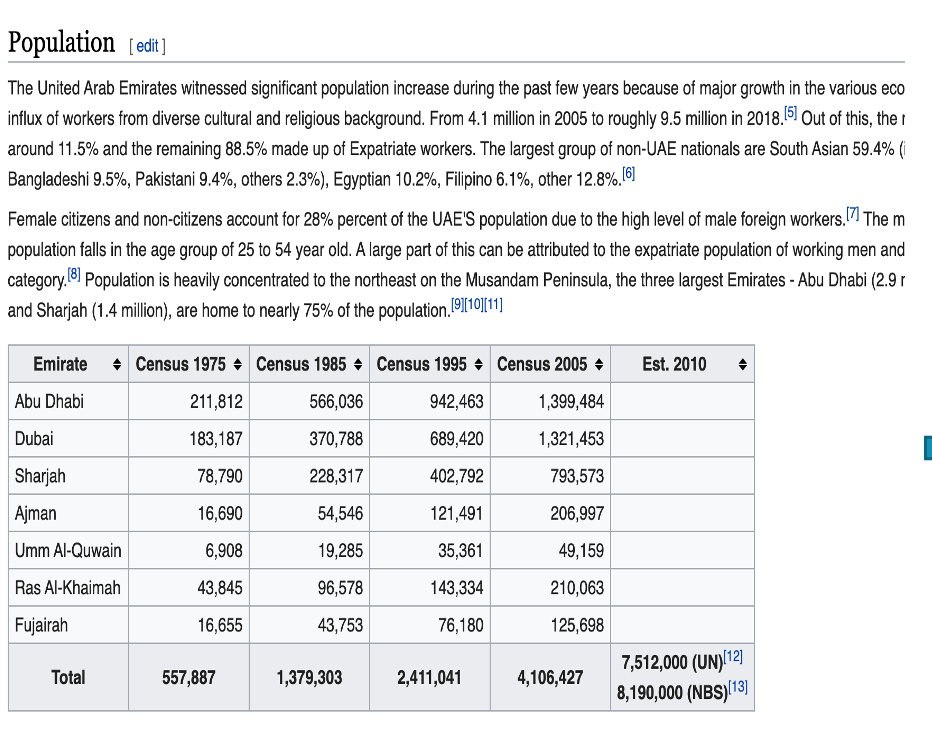932x746 pixels.
Task: Click the sort arrows in Emirate column header
Action: coord(118,365)
